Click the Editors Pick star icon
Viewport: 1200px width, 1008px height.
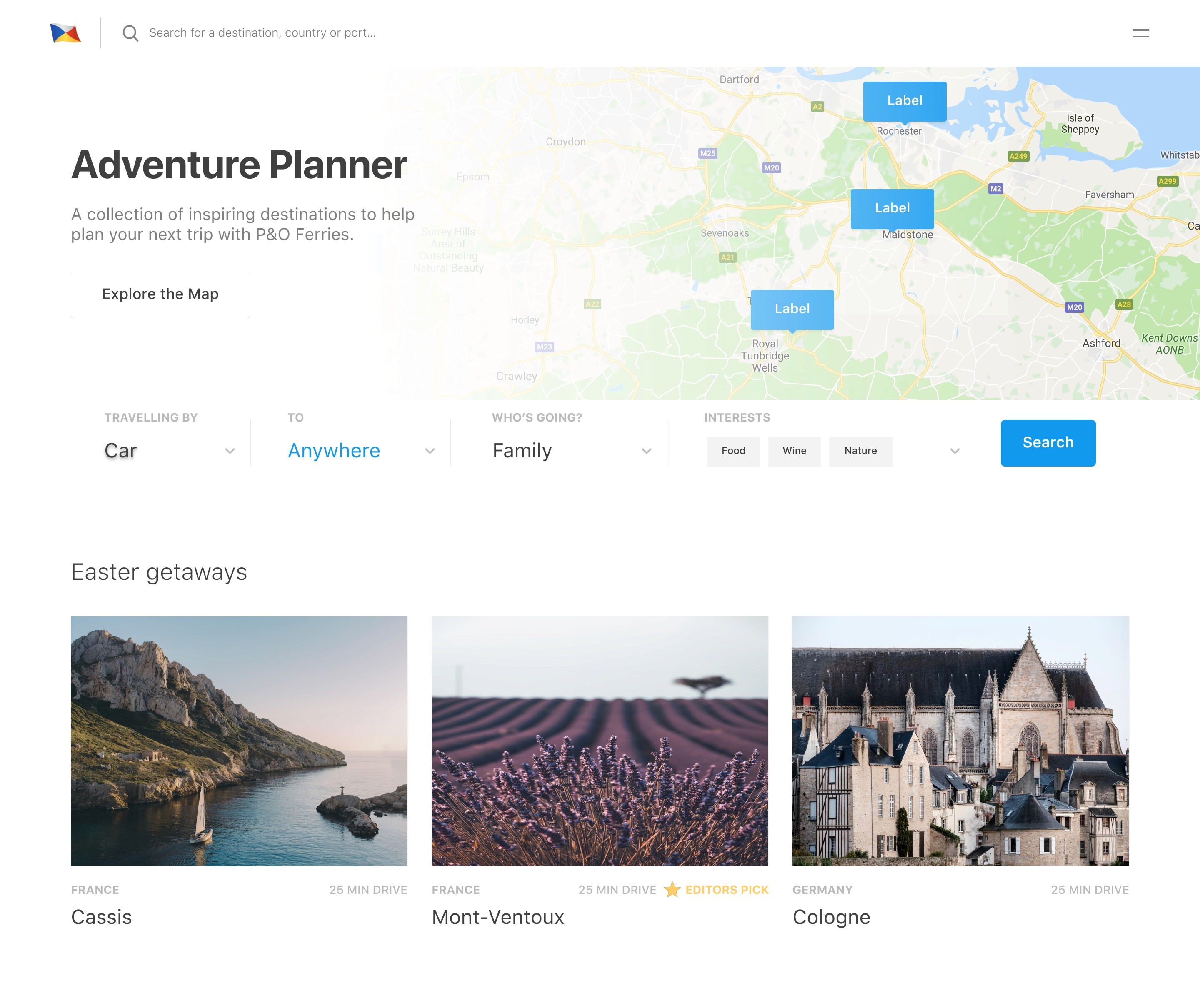coord(672,890)
